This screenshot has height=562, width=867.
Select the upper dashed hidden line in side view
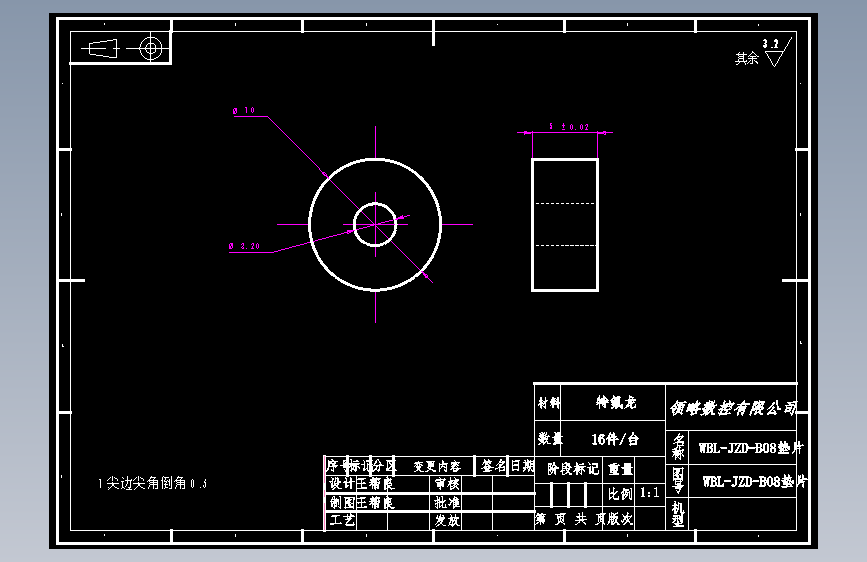click(x=565, y=204)
